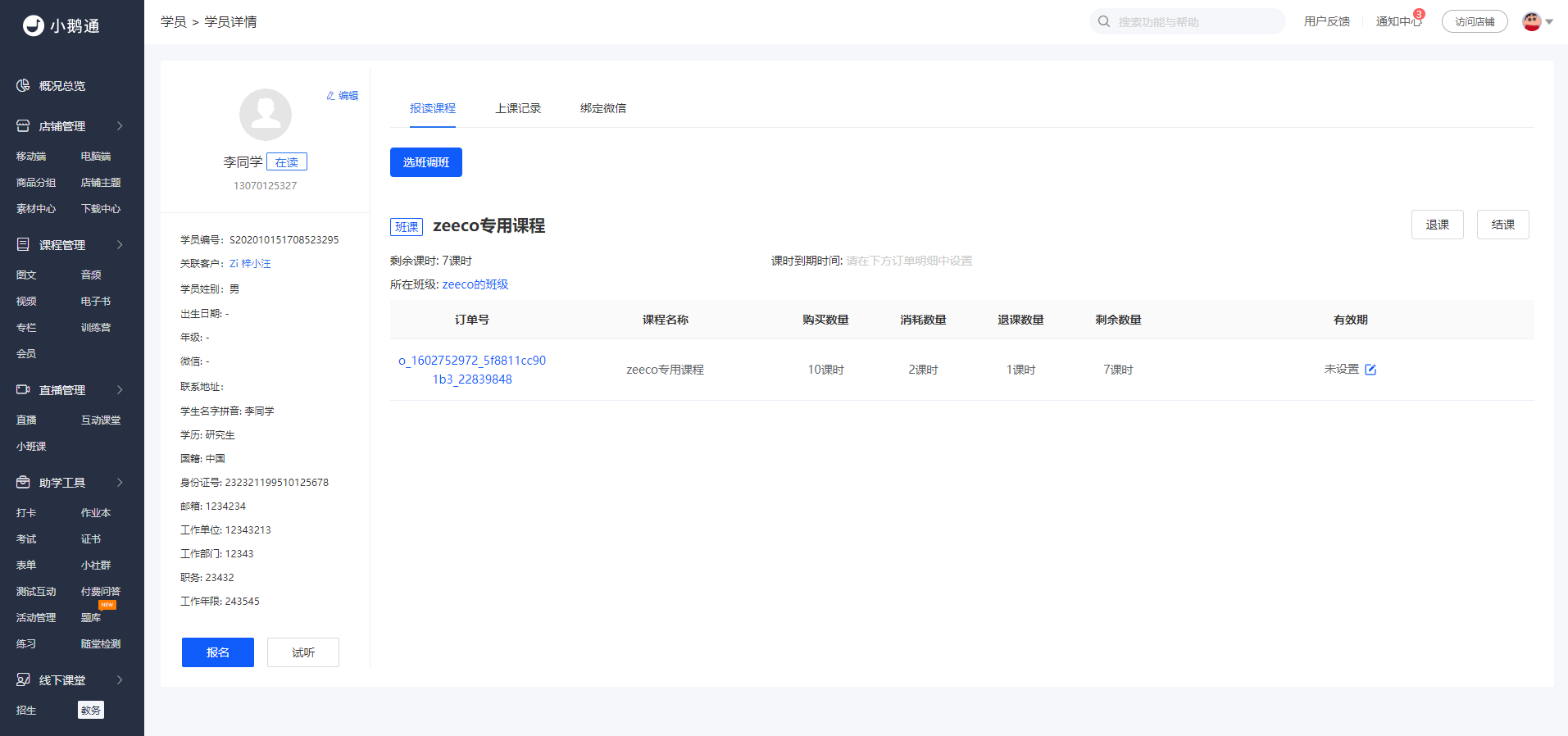
Task: Click the 选班调班 button
Action: point(426,162)
